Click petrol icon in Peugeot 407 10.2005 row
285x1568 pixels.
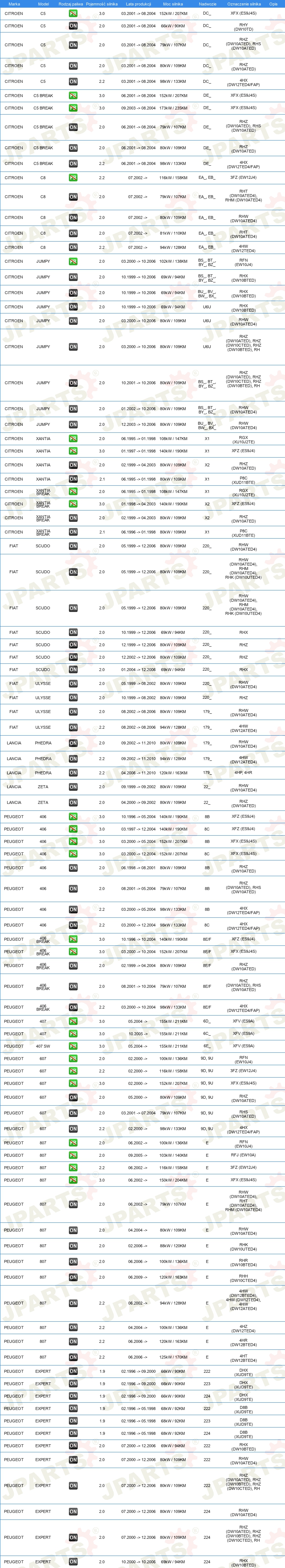(x=73, y=1033)
